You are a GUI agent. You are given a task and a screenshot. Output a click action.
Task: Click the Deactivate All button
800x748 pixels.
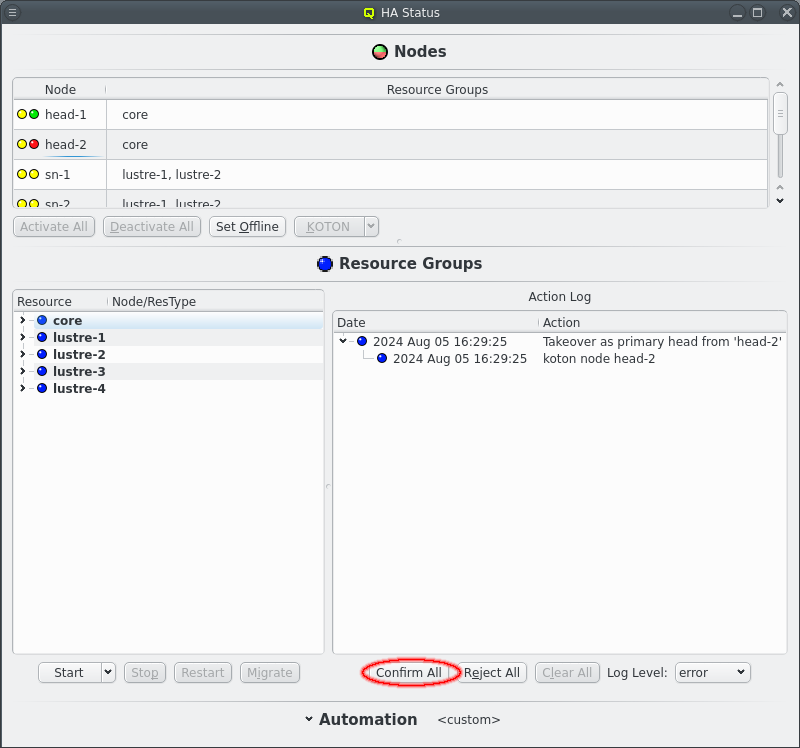(152, 227)
